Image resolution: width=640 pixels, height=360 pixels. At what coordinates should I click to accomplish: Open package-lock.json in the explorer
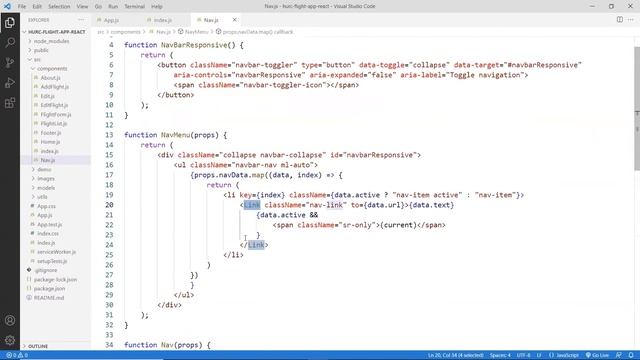(56, 280)
